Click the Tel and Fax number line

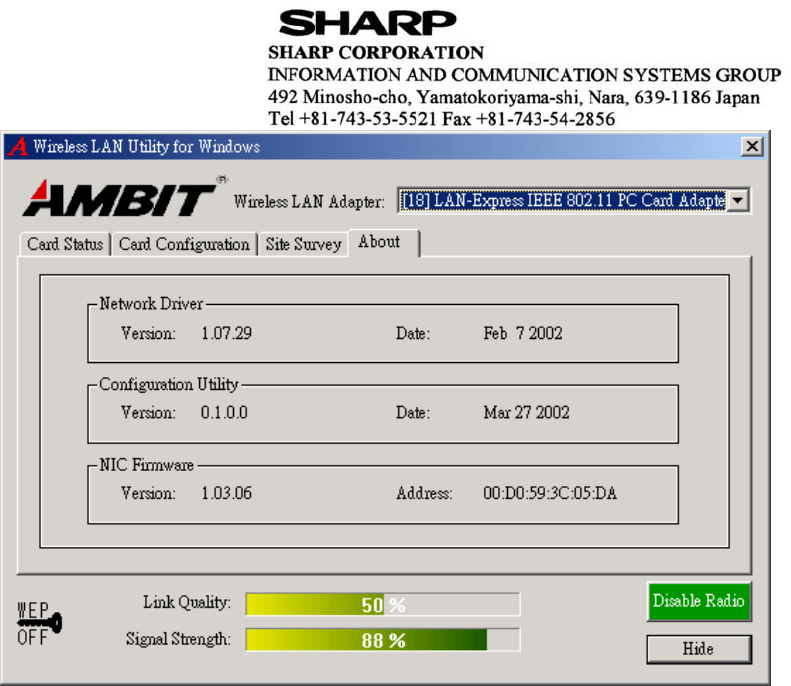coord(441,119)
